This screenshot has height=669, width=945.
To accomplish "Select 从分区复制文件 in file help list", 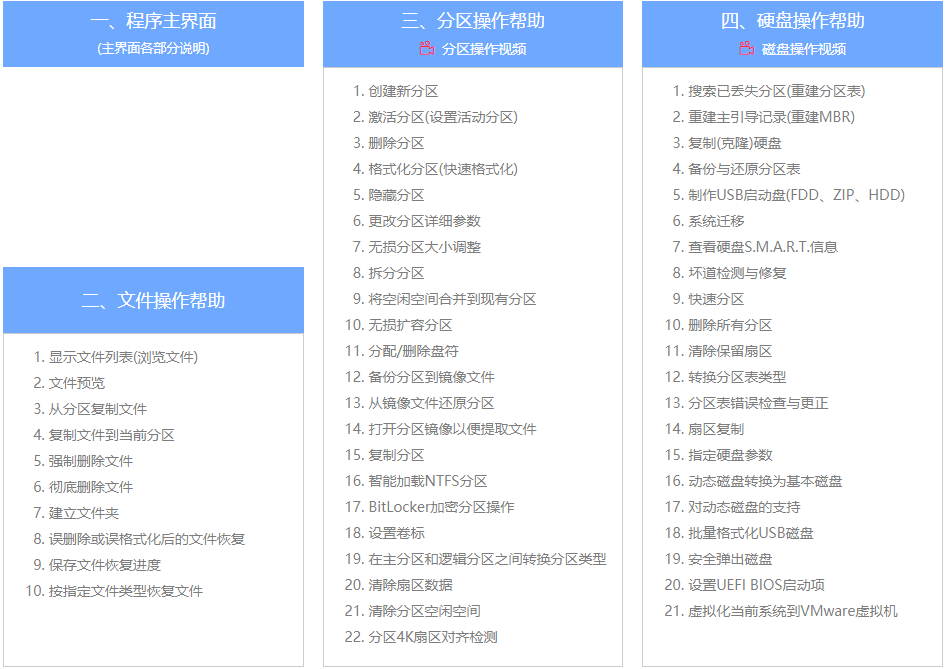I will click(98, 409).
